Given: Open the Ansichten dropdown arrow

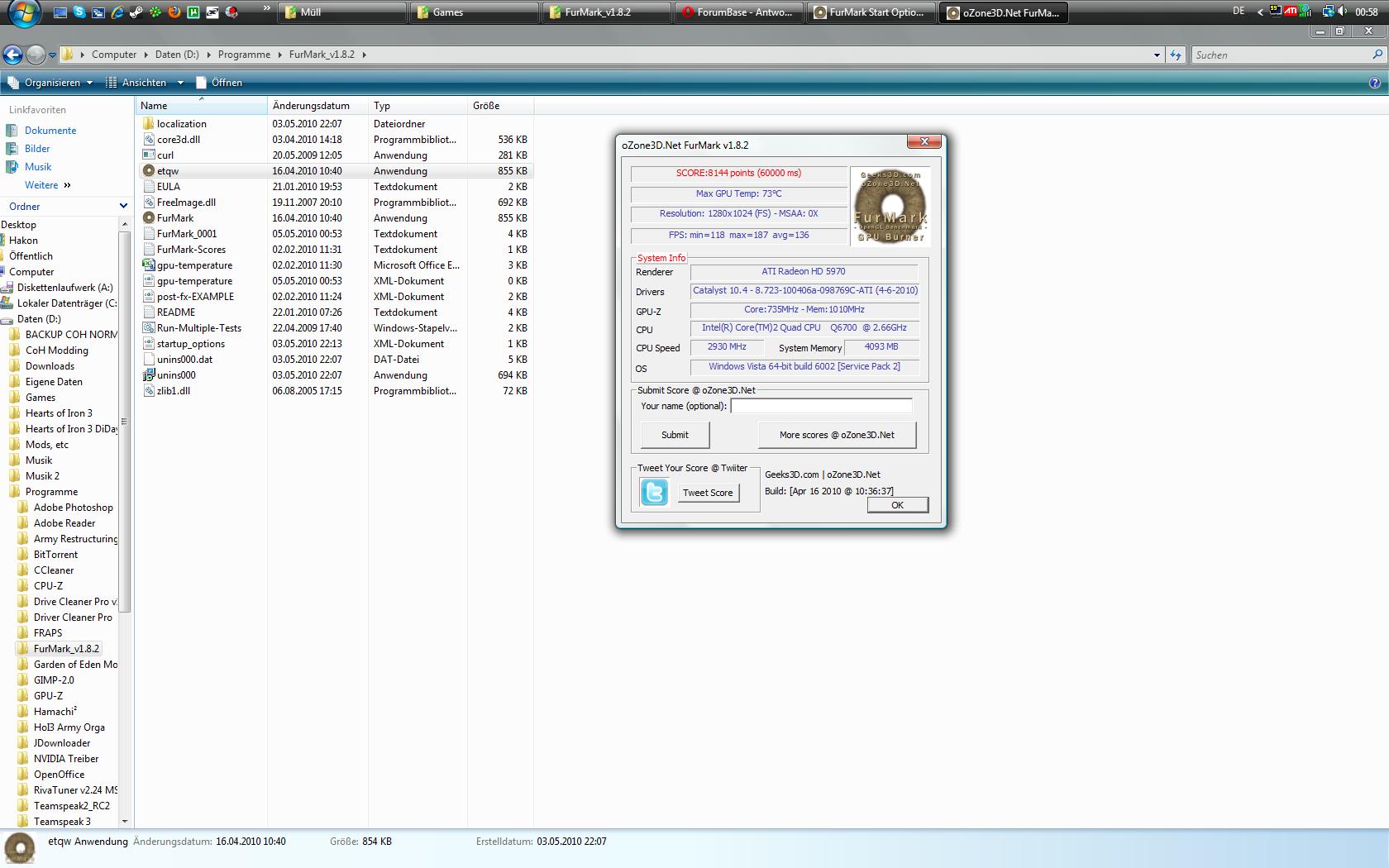Looking at the screenshot, I should coord(181,83).
